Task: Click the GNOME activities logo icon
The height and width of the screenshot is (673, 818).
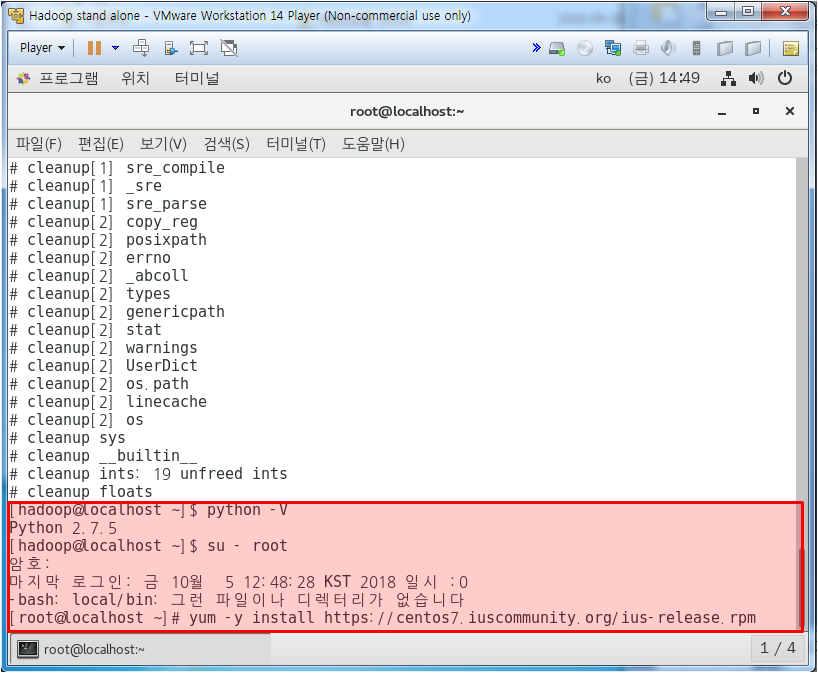Action: 23,79
